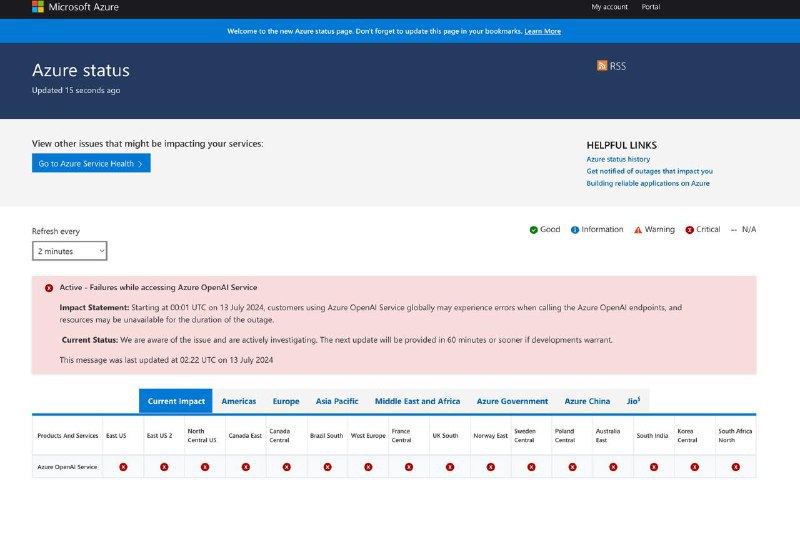Click the Go to Azure Service Health button

click(91, 163)
